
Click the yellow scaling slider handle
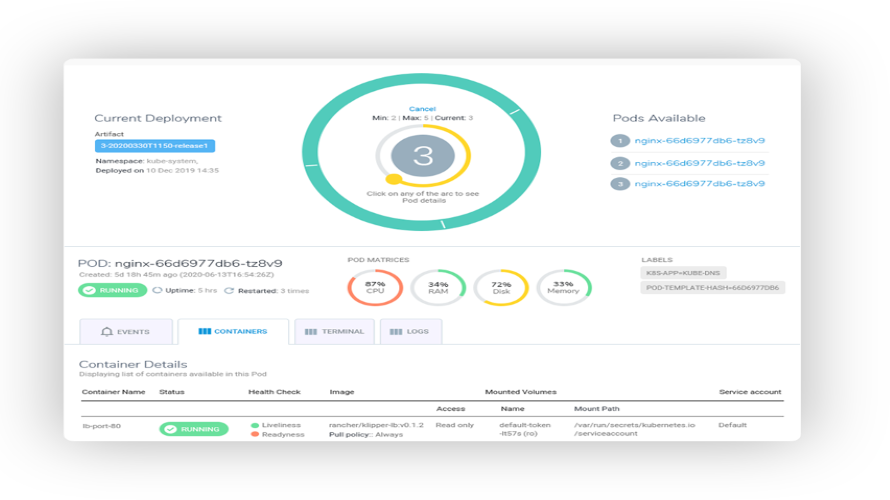click(393, 180)
